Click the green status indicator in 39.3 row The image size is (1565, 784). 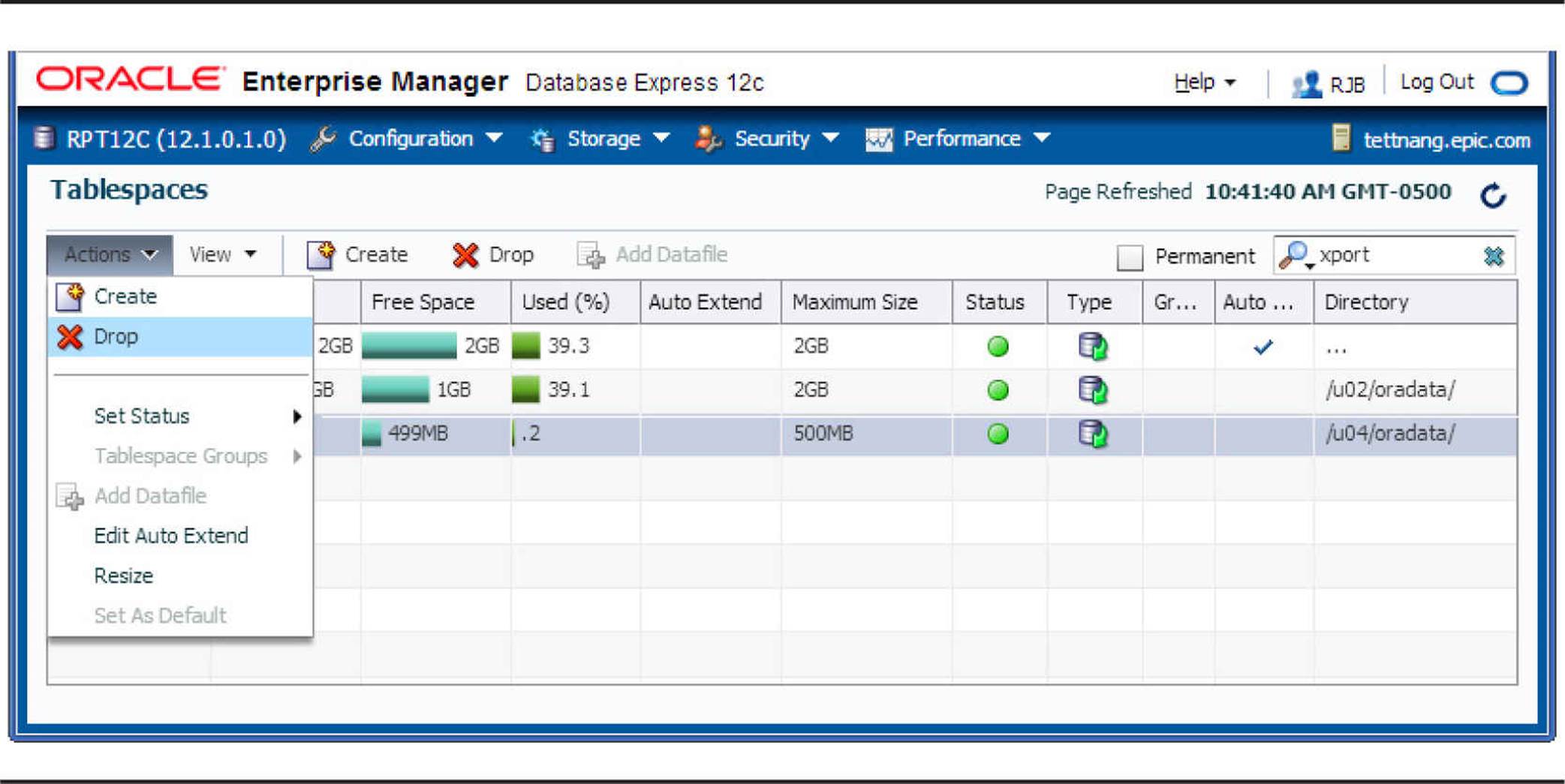(998, 347)
